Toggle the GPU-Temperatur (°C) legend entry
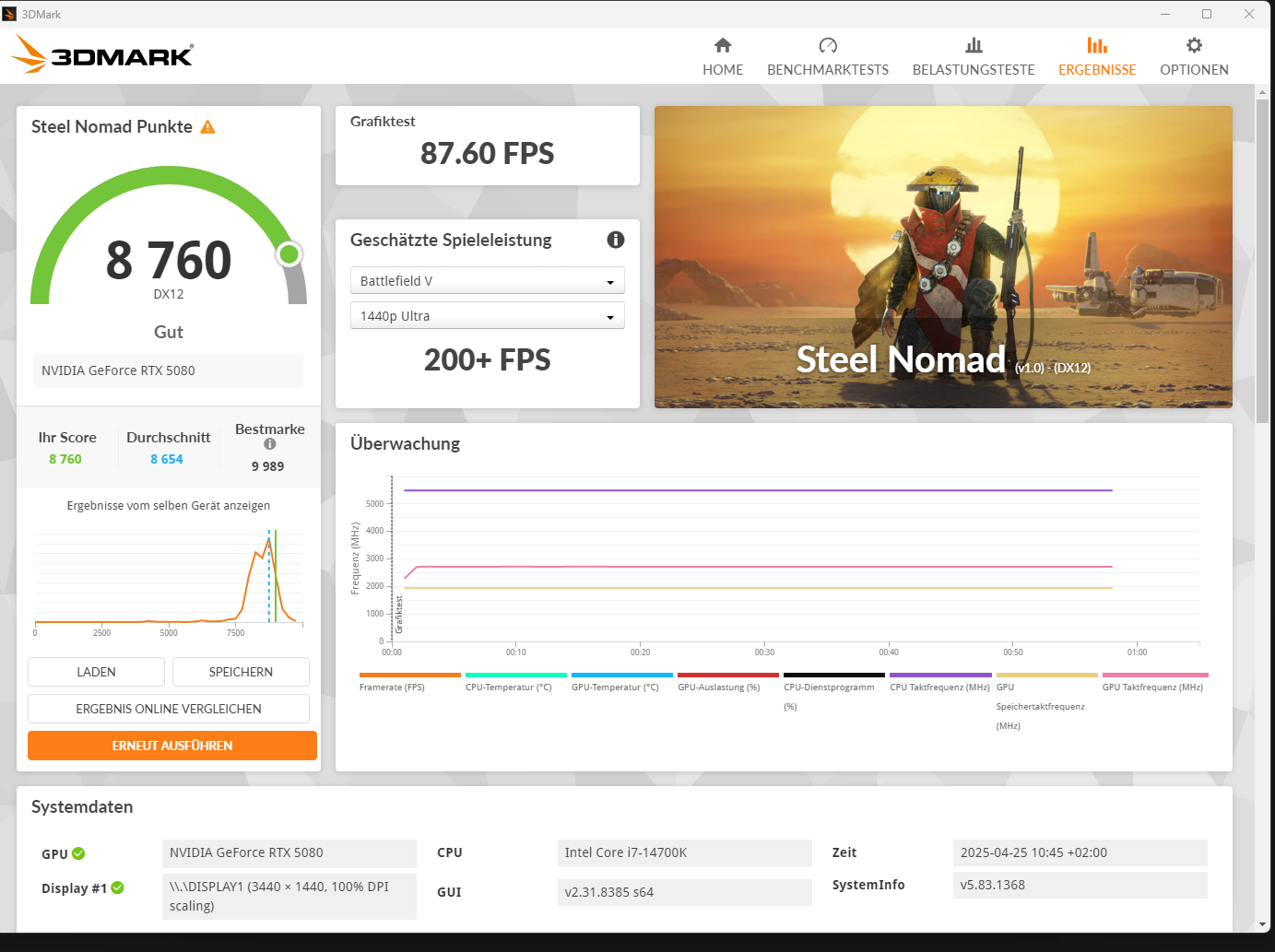This screenshot has height=952, width=1275. 621,682
